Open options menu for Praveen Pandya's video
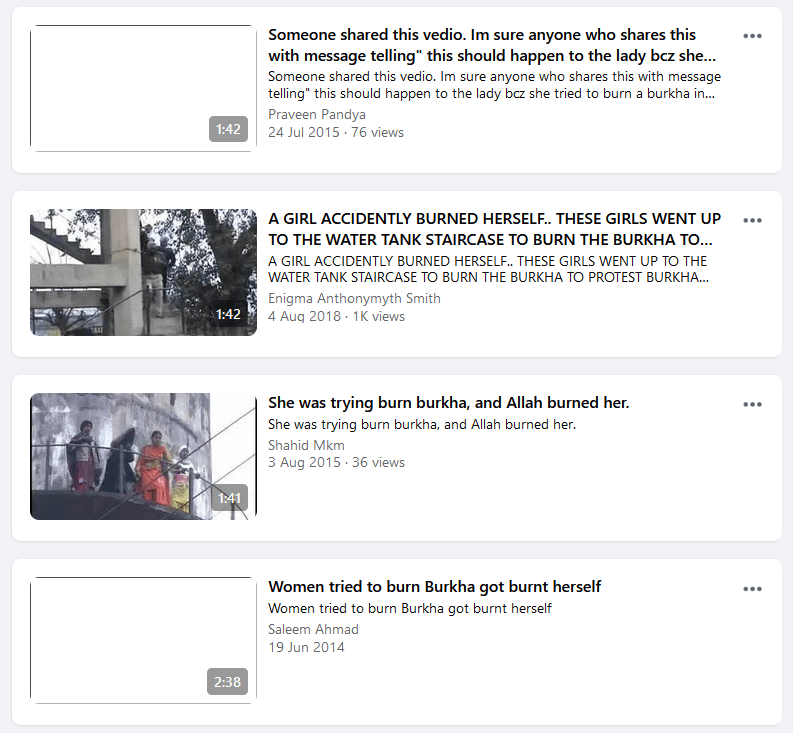Image resolution: width=793 pixels, height=733 pixels. [752, 36]
